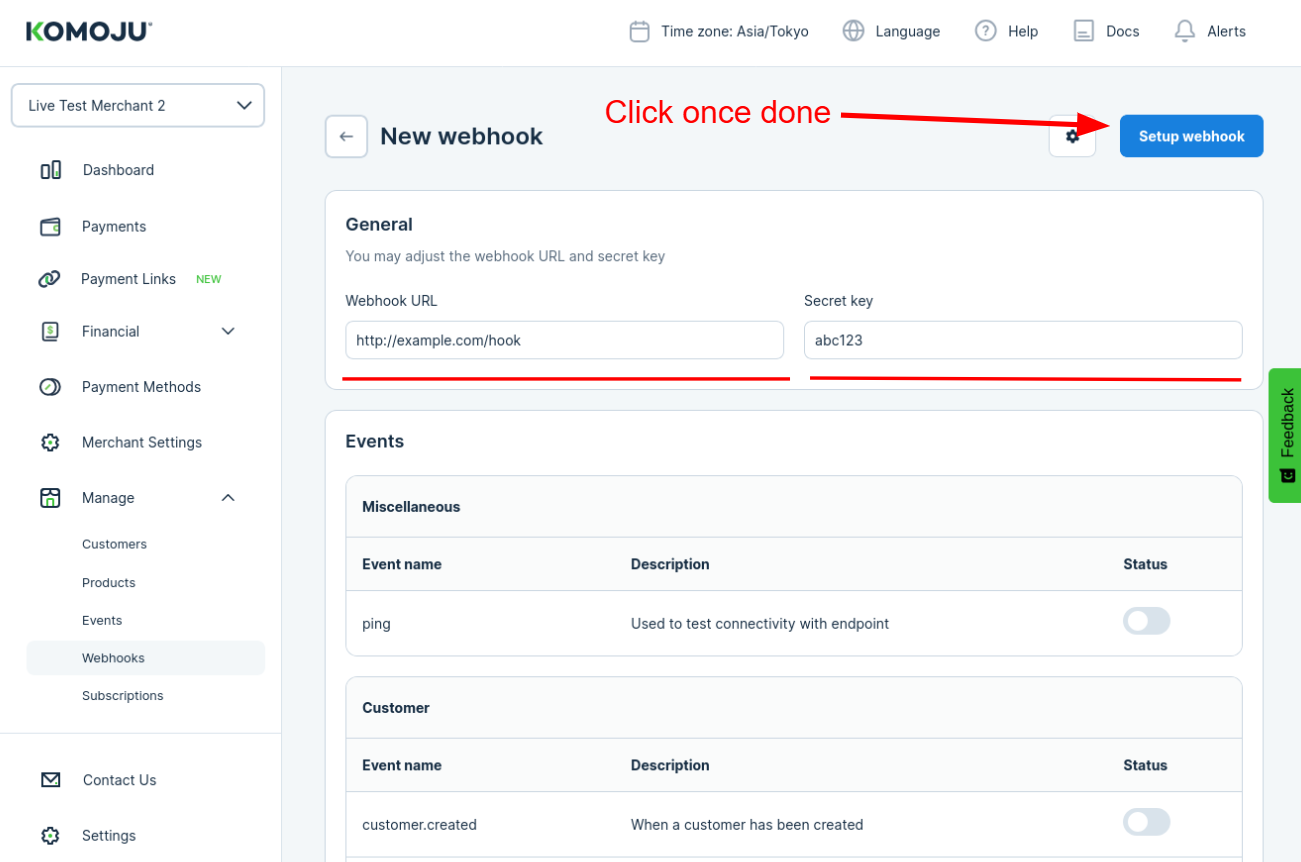Click the gear button near Setup webhook
1301x862 pixels.
[1072, 136]
